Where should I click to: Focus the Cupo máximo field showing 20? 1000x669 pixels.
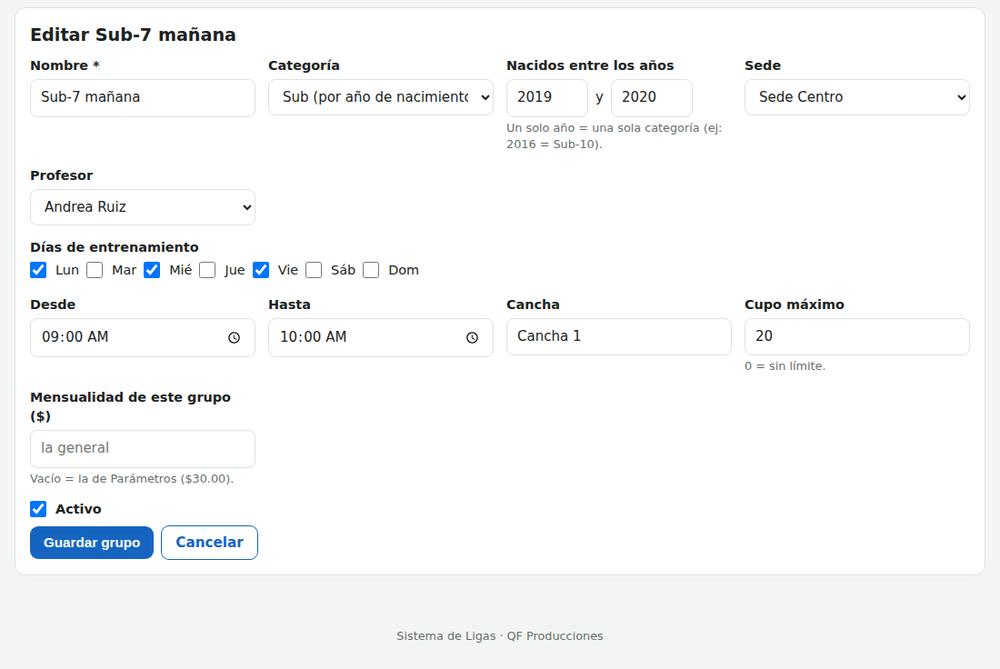857,337
